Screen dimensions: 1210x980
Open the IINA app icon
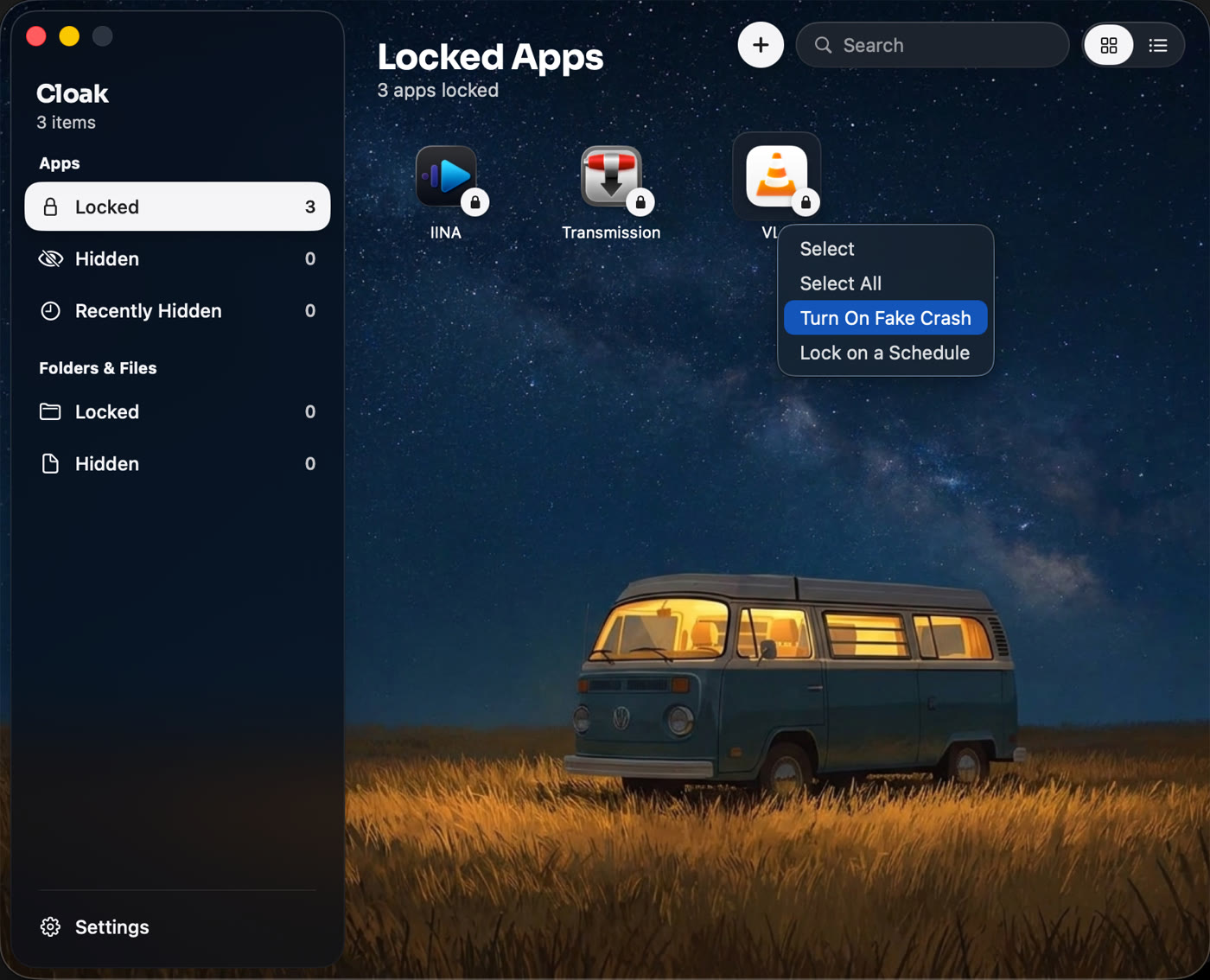(x=446, y=176)
